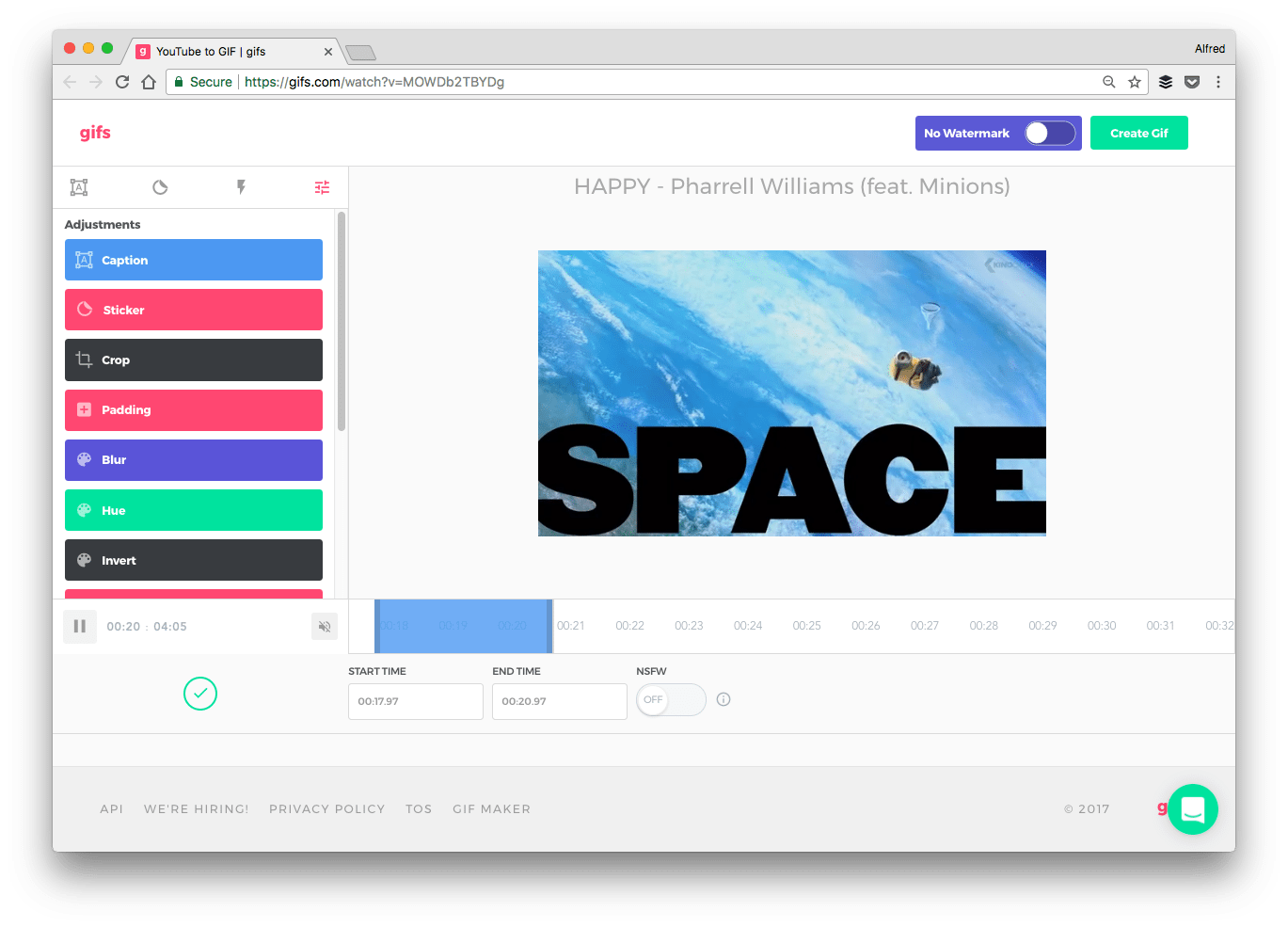Toggle the NSFW switch on

(x=671, y=699)
